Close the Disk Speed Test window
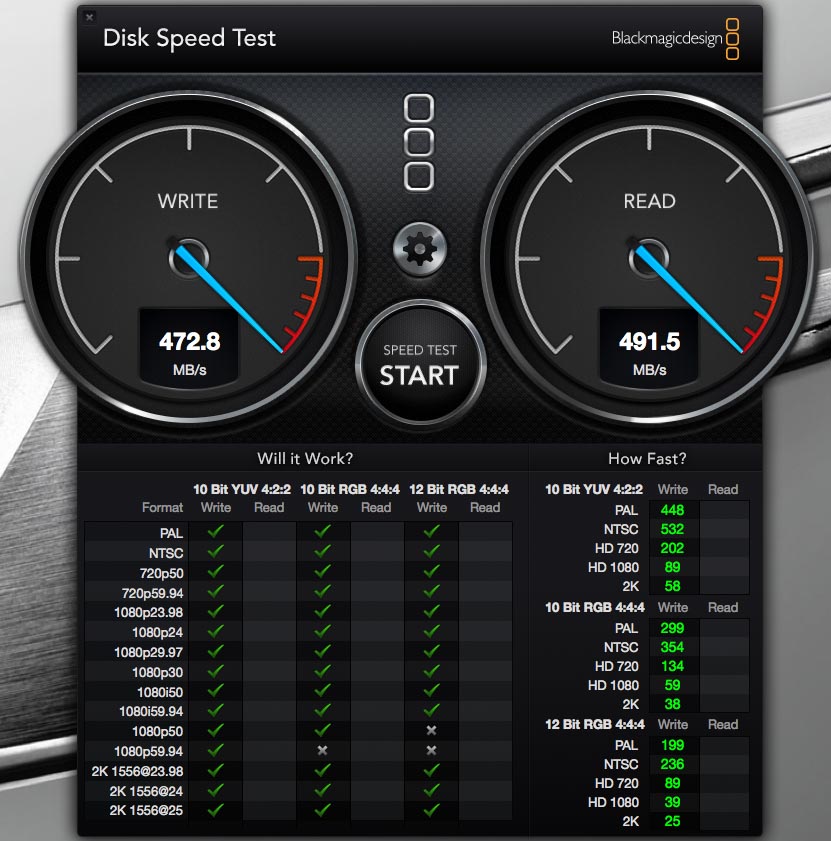The height and width of the screenshot is (841, 831). click(x=89, y=17)
